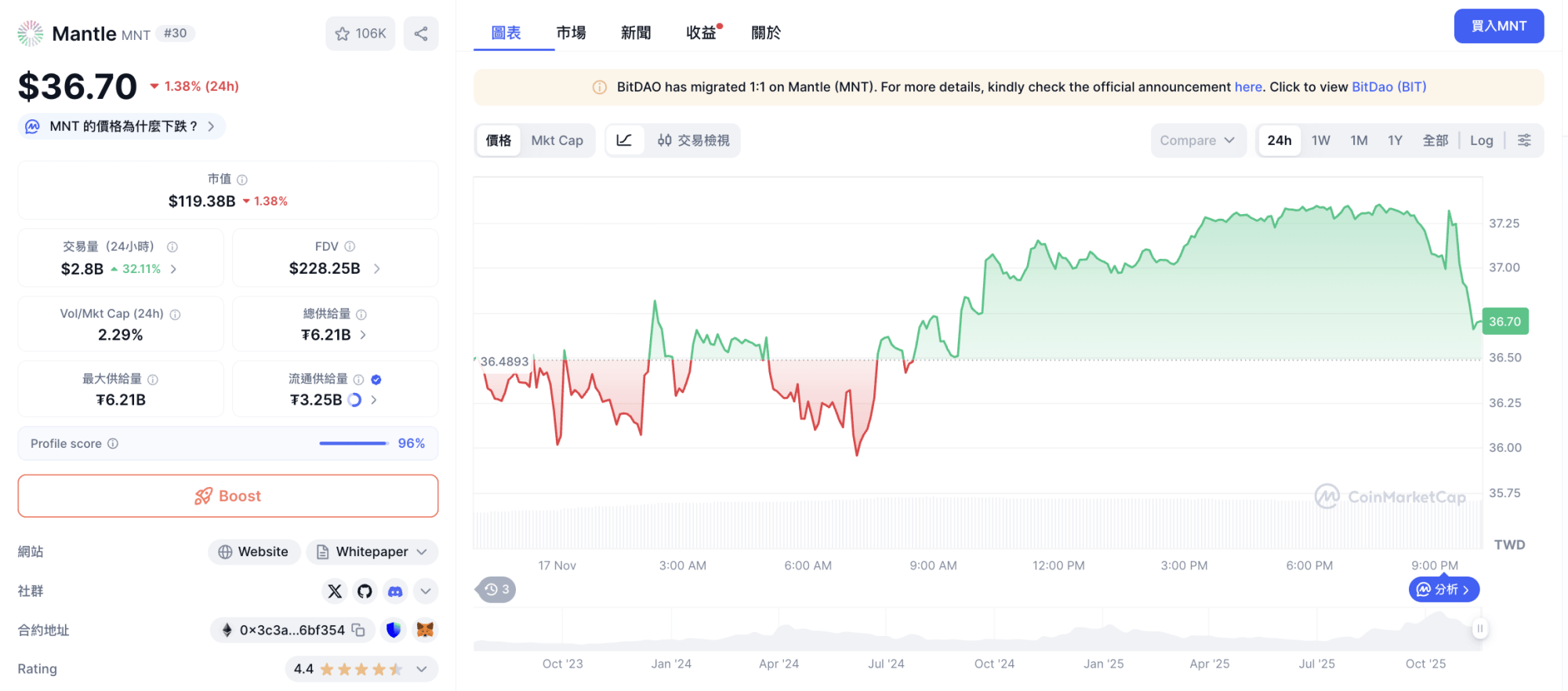The height and width of the screenshot is (691, 1568).
Task: Click the verified circulating supply badge
Action: 376,380
